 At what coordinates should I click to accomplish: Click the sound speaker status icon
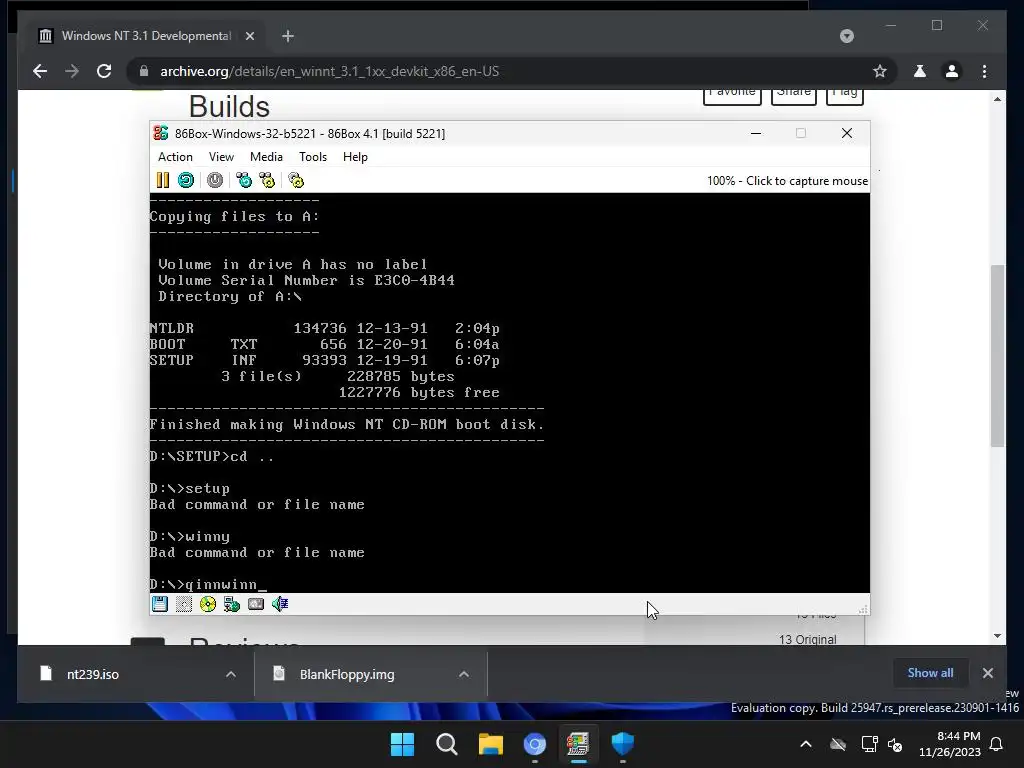(x=280, y=604)
